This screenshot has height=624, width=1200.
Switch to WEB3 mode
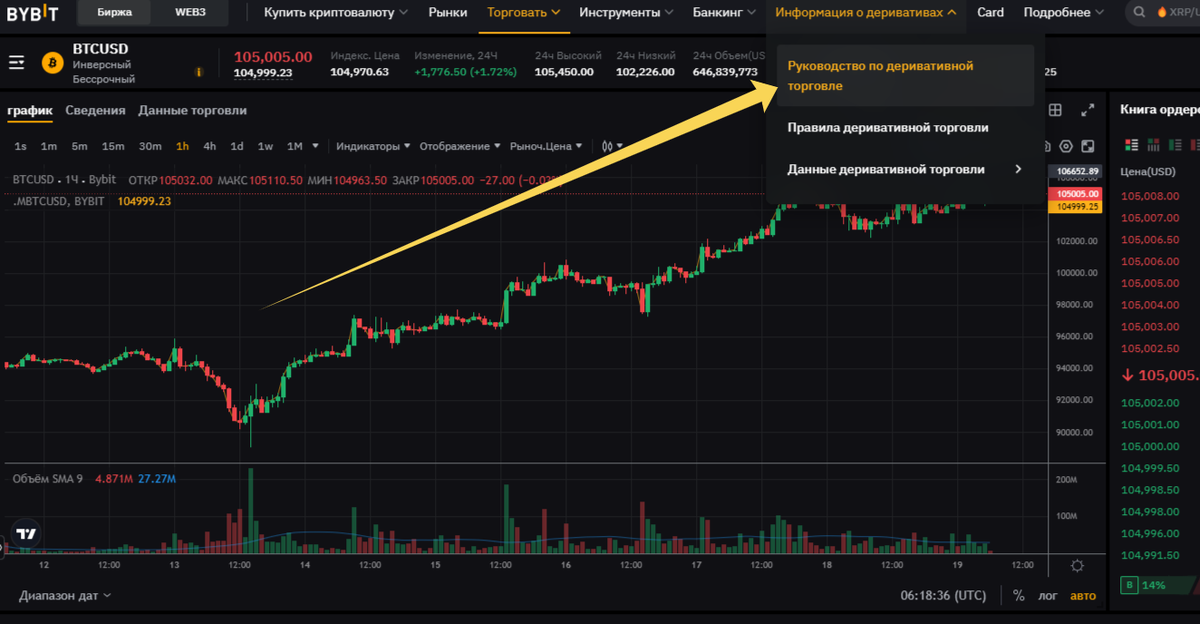191,13
